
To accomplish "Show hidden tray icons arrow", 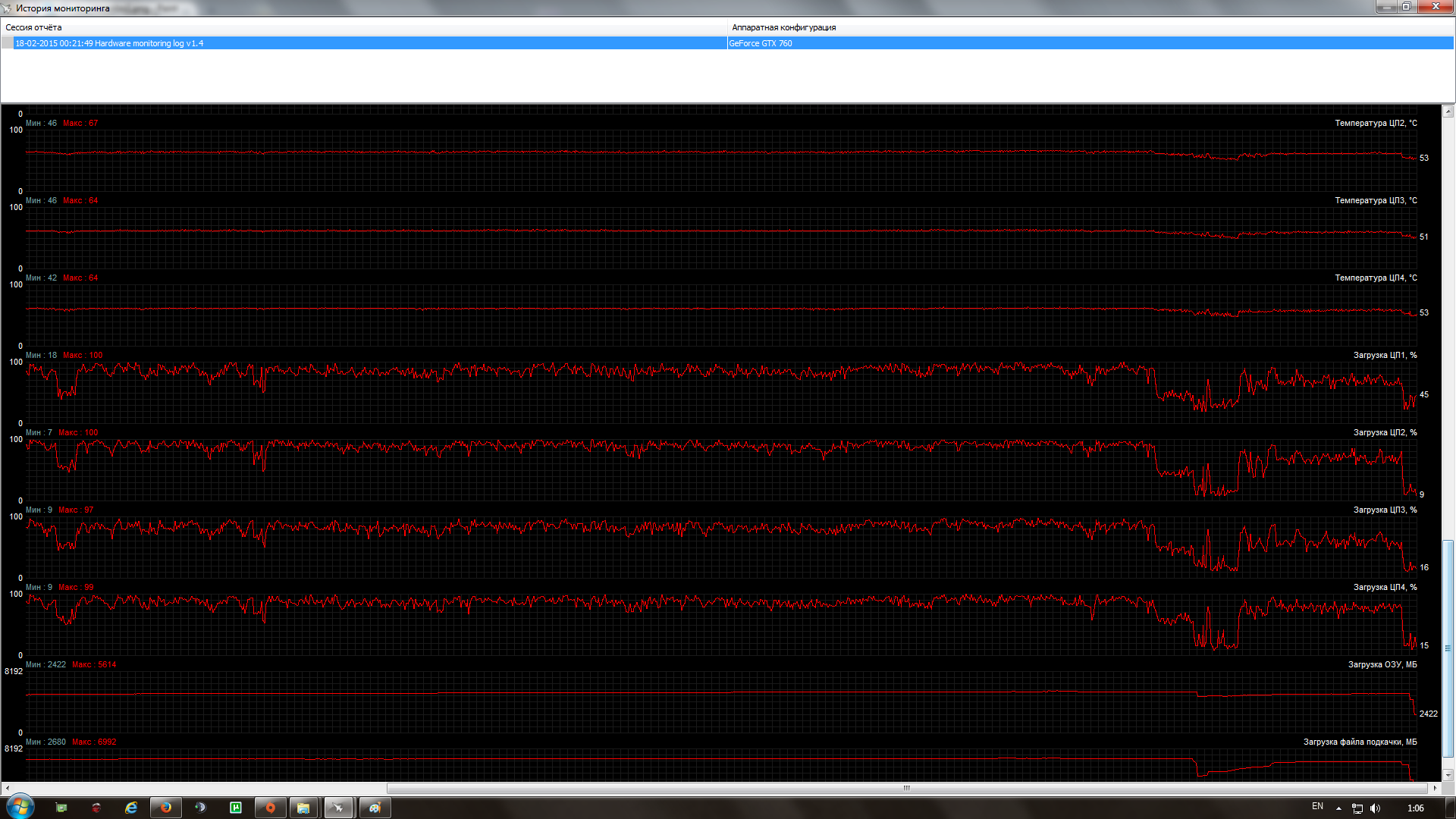I will pos(1338,808).
